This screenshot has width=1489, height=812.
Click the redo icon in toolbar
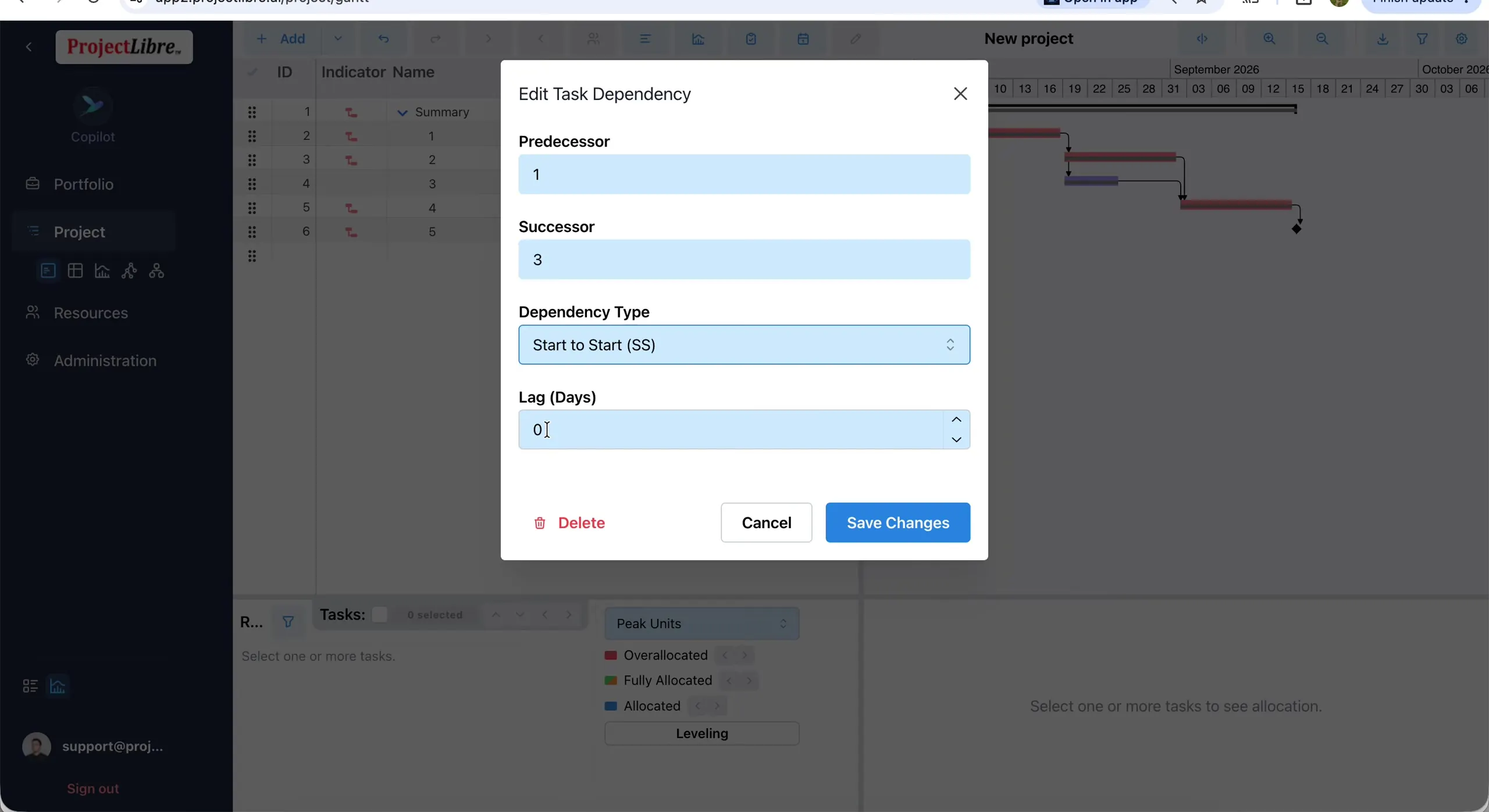pyautogui.click(x=435, y=39)
